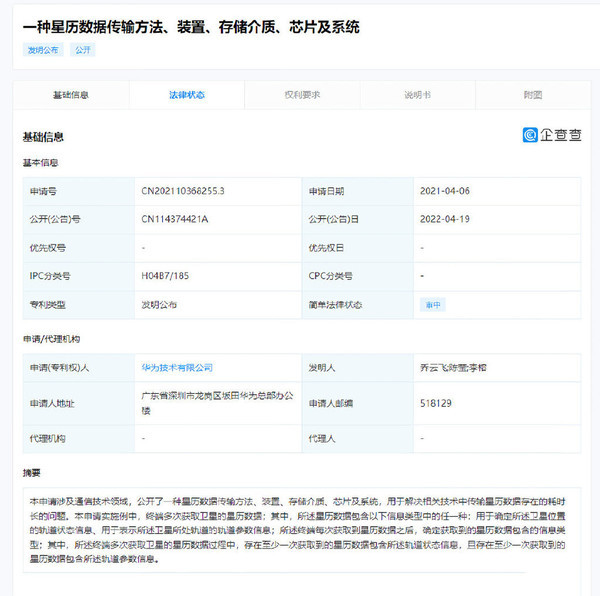Open the 附图 tab
The image size is (600, 596).
click(x=533, y=95)
